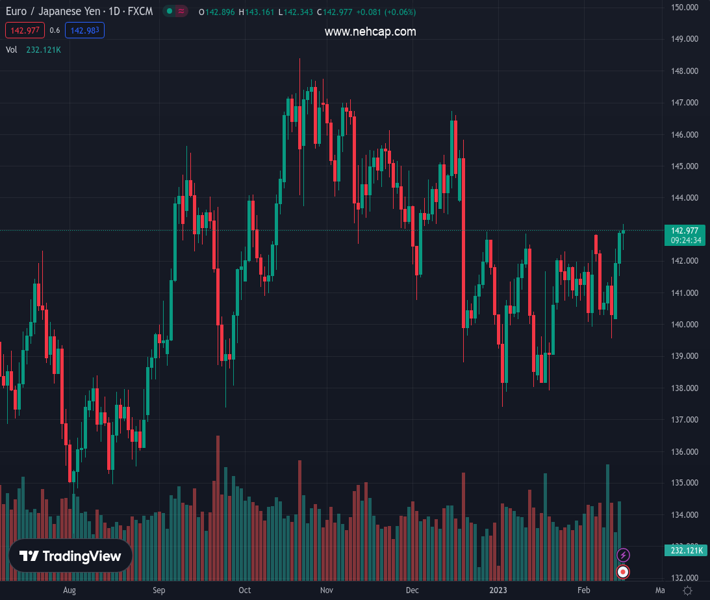710x600 pixels.
Task: Click the TradingView logo badge
Action: click(71, 556)
